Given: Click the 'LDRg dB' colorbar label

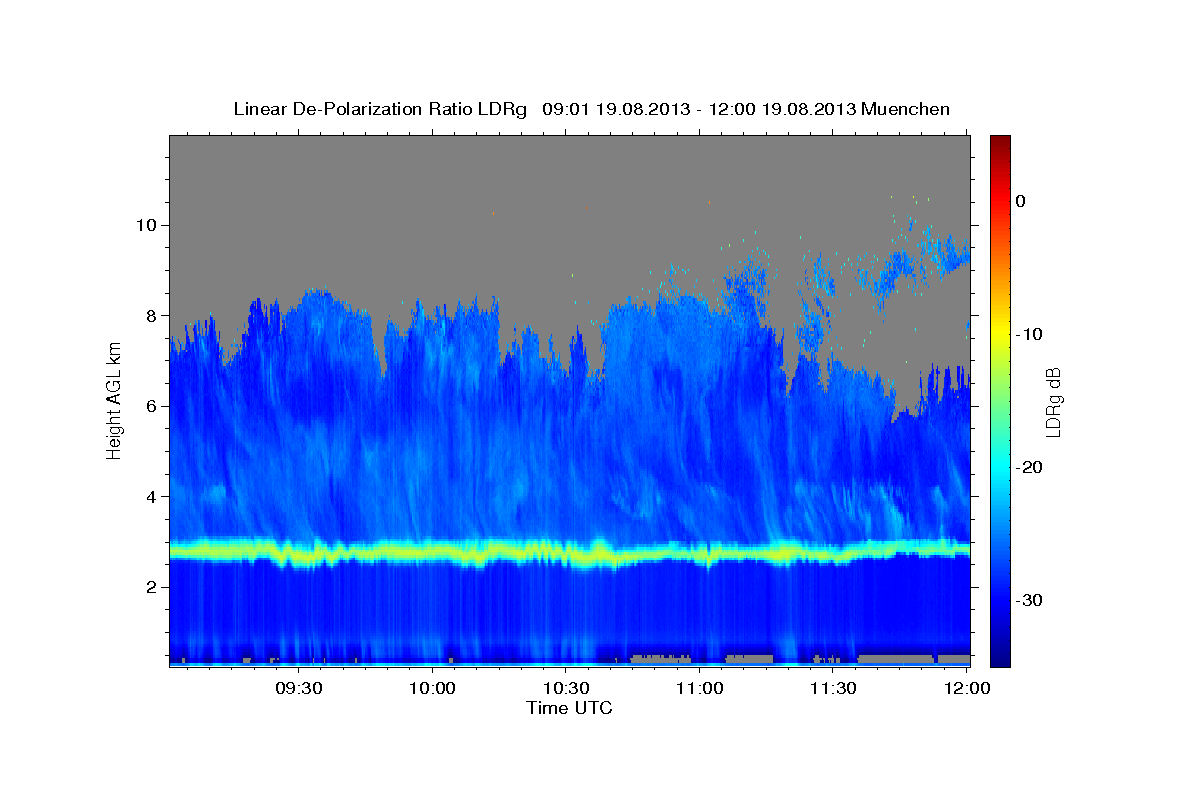Looking at the screenshot, I should pyautogui.click(x=1052, y=402).
